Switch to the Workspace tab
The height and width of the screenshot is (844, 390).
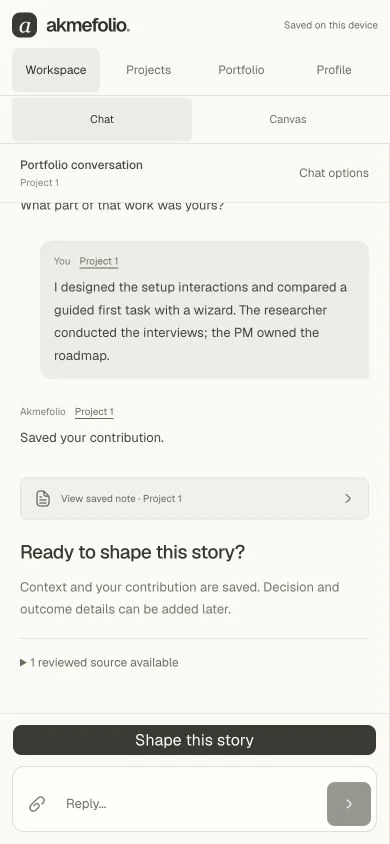(x=56, y=70)
